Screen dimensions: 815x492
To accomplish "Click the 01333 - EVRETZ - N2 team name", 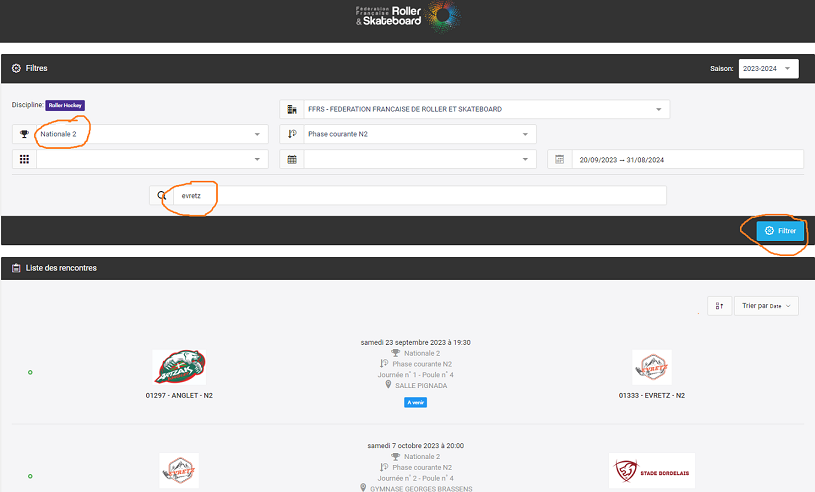I will pos(652,395).
